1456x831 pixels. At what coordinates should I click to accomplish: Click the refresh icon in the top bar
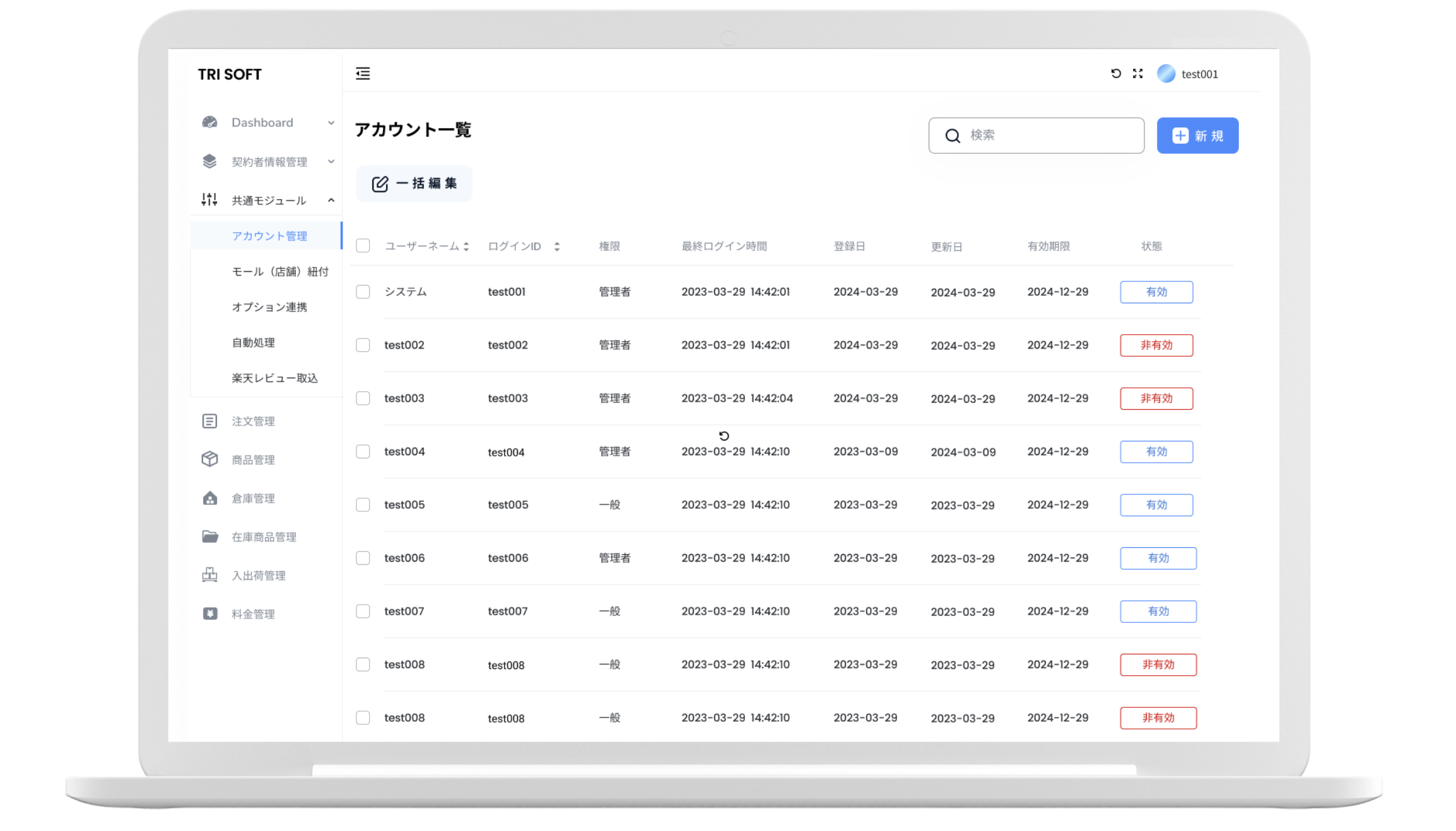pos(1115,74)
